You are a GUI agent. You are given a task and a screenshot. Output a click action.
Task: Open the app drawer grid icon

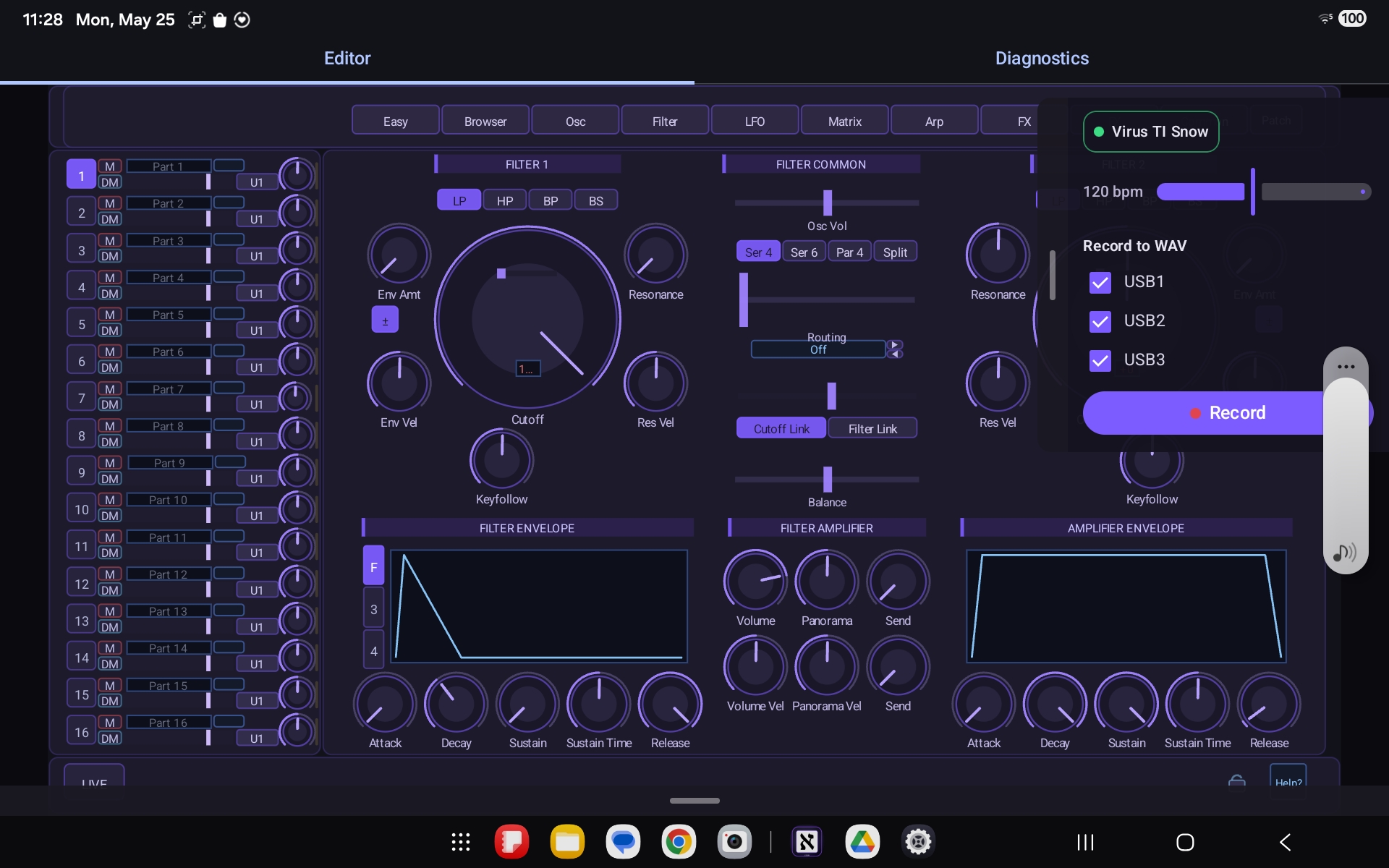461,842
